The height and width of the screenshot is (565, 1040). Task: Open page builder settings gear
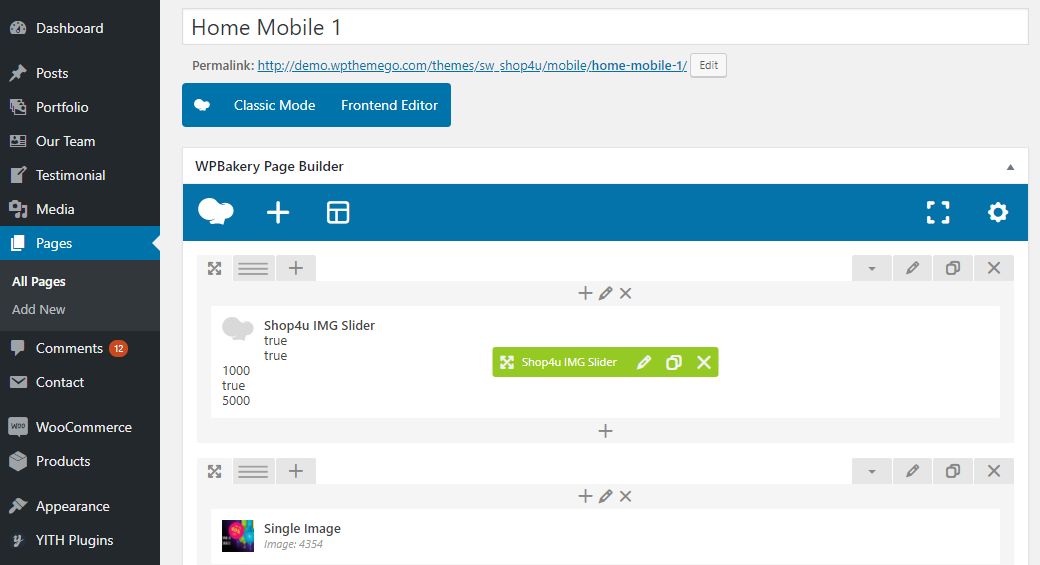point(998,212)
